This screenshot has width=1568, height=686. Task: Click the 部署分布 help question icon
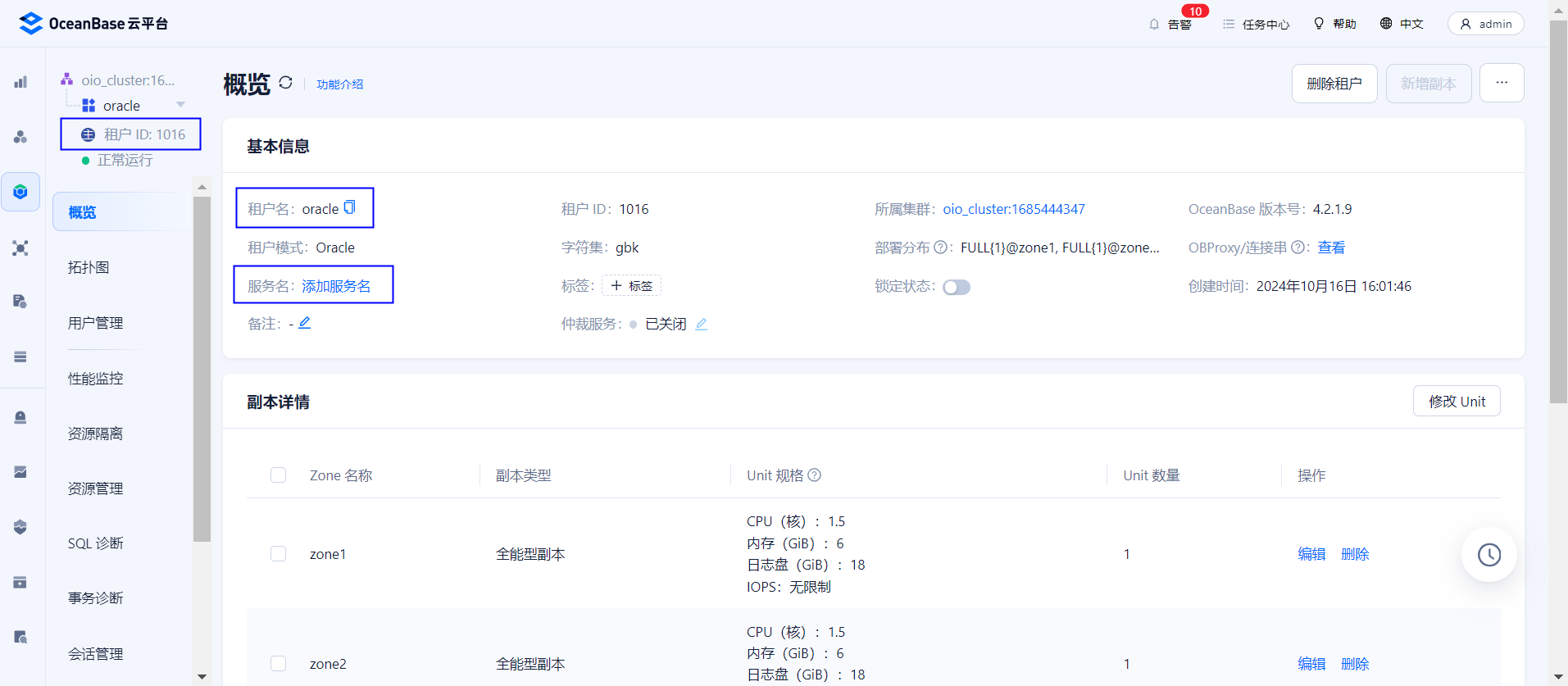pos(941,247)
